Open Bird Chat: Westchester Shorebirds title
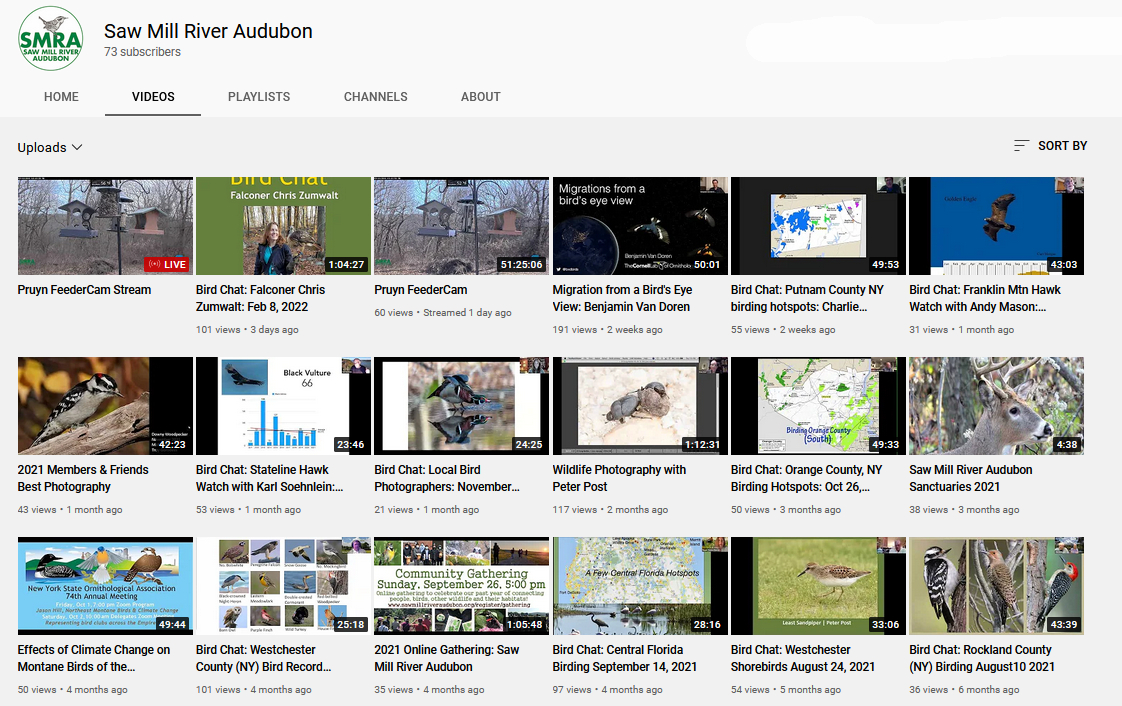Viewport: 1122px width, 706px height. 803,658
